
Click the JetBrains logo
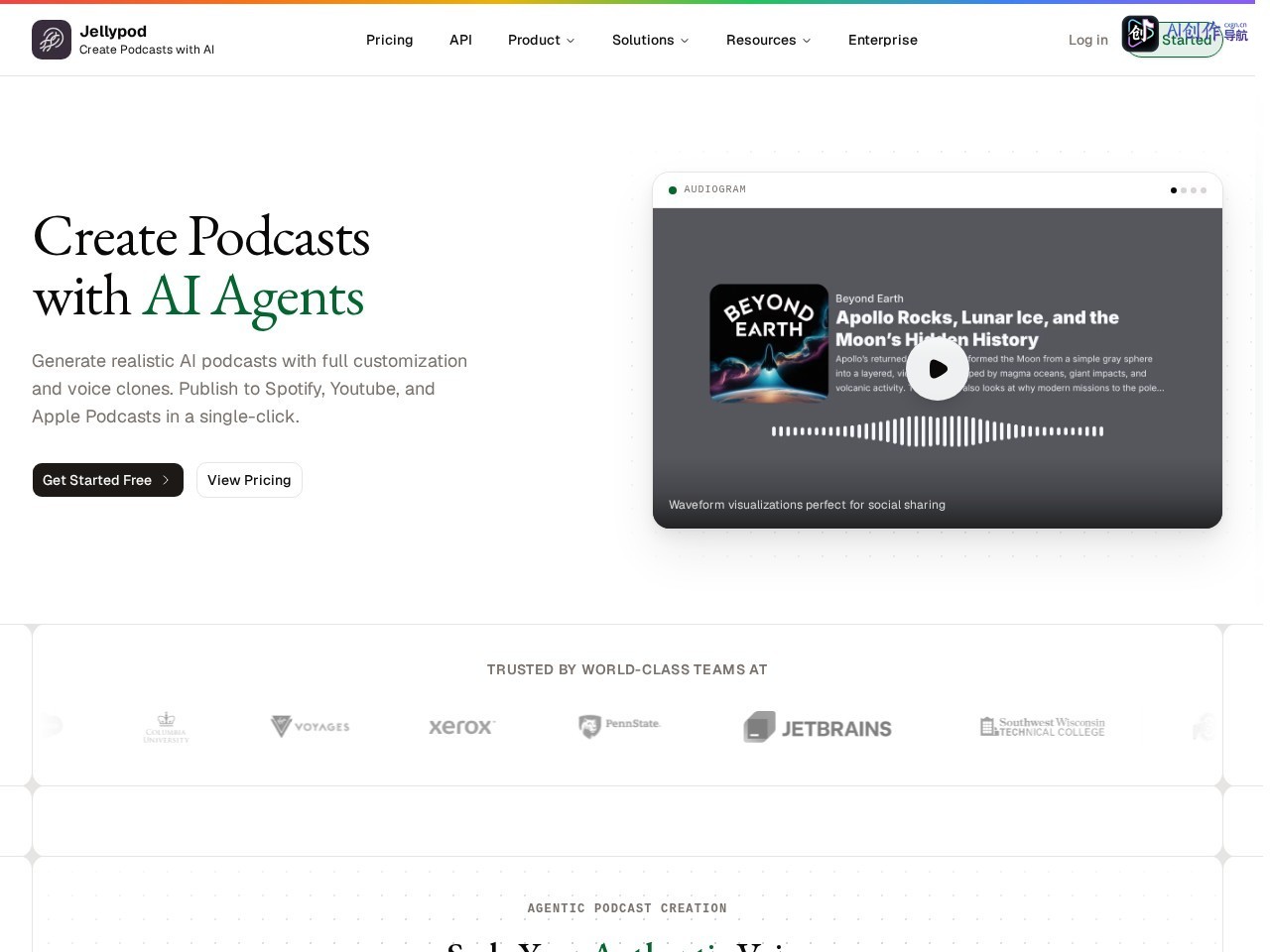(x=818, y=728)
